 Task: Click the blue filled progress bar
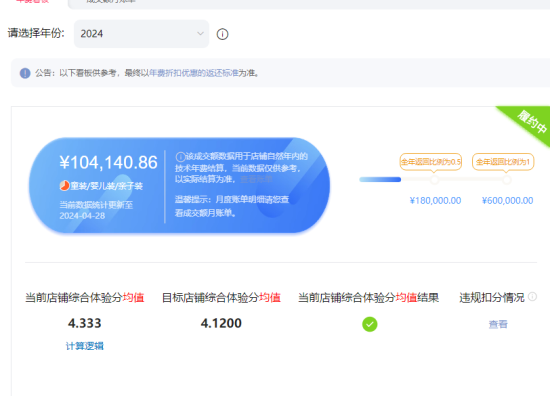(x=380, y=180)
